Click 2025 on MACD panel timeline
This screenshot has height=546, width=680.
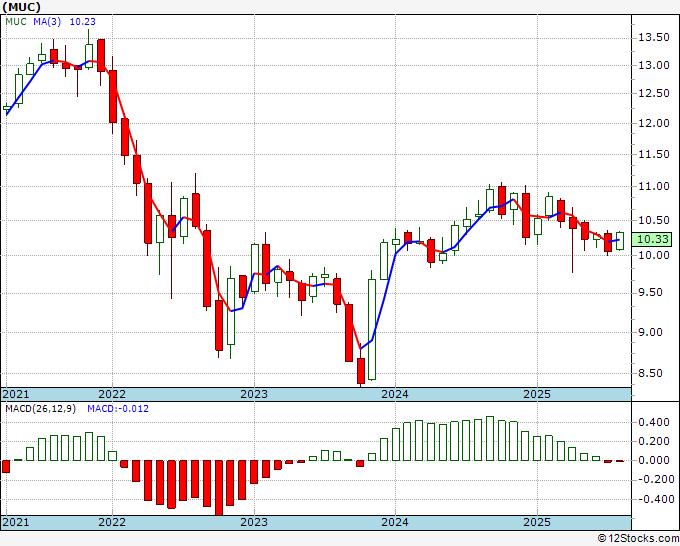pos(537,522)
